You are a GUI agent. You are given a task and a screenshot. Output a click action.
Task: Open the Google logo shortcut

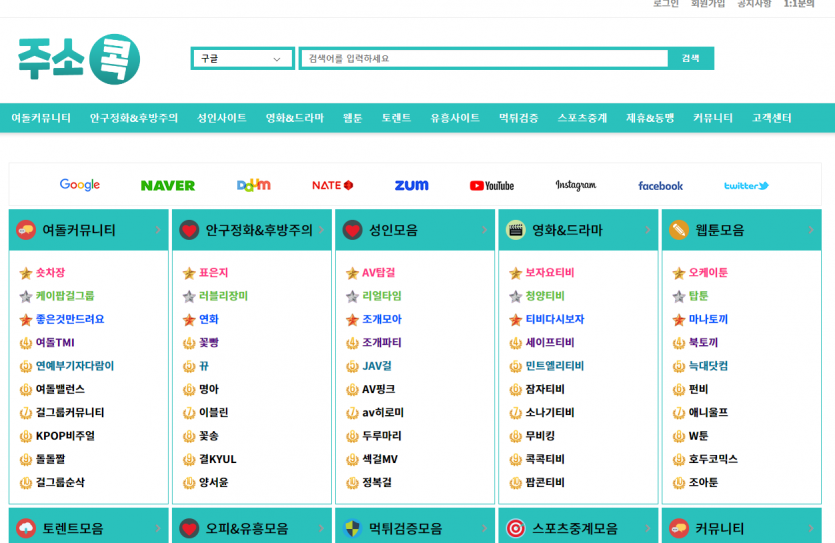point(80,185)
